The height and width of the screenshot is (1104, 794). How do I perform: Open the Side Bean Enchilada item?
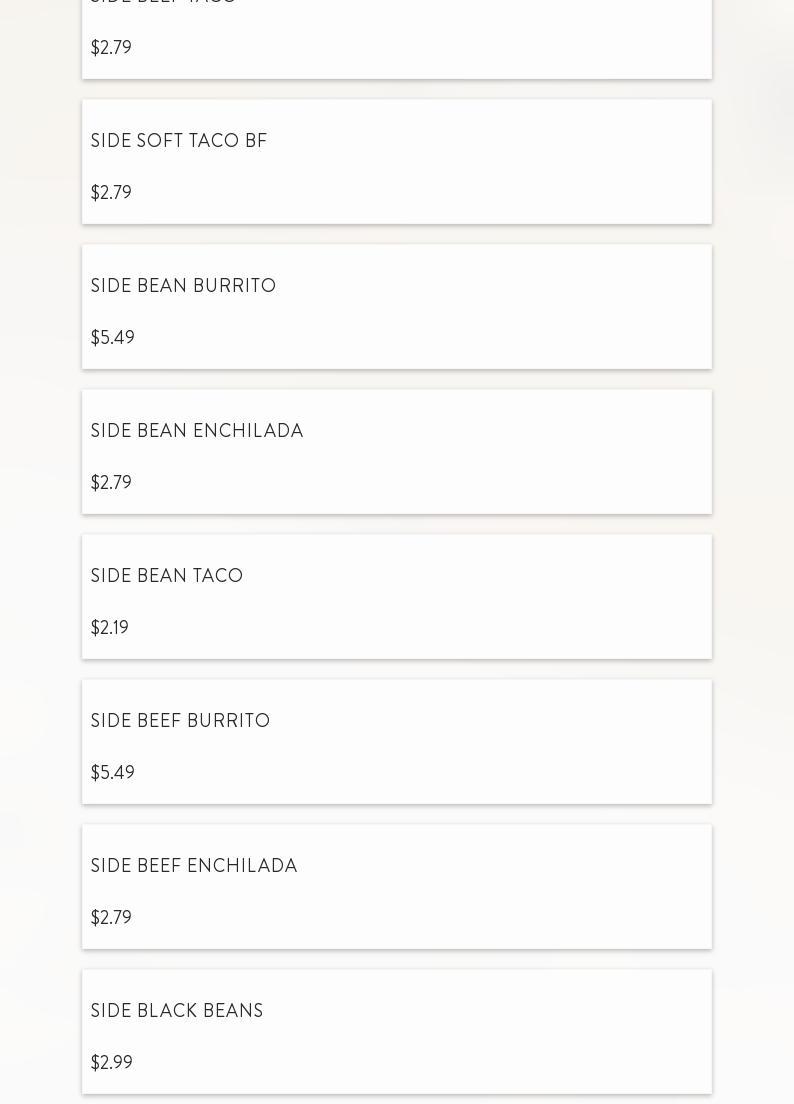[197, 432]
